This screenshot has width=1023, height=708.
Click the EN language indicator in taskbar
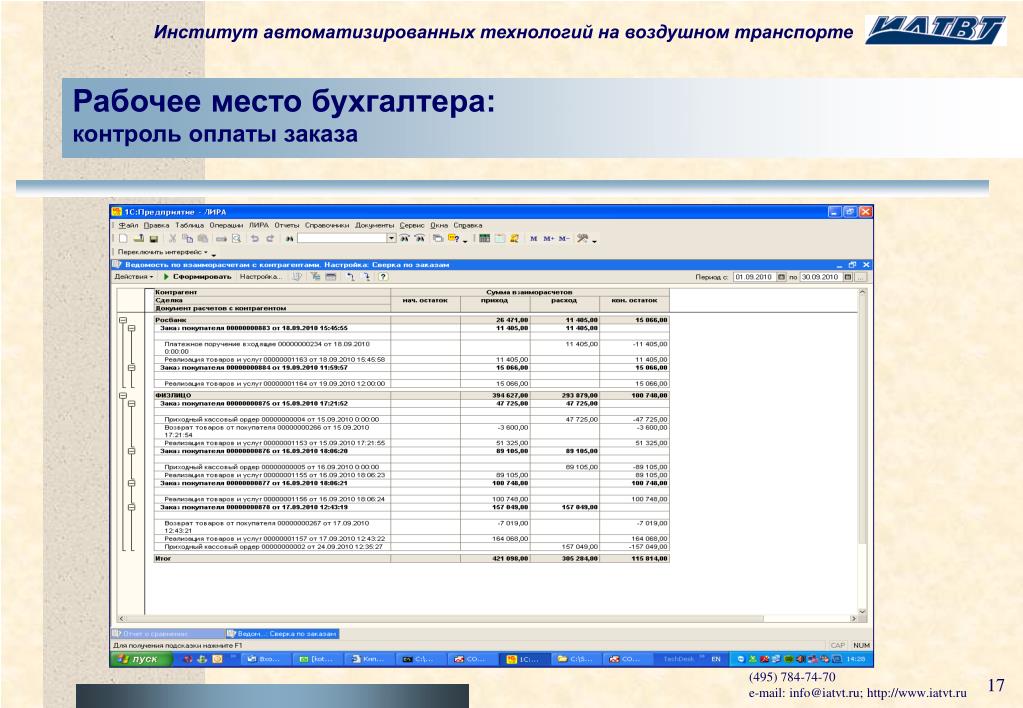(716, 659)
